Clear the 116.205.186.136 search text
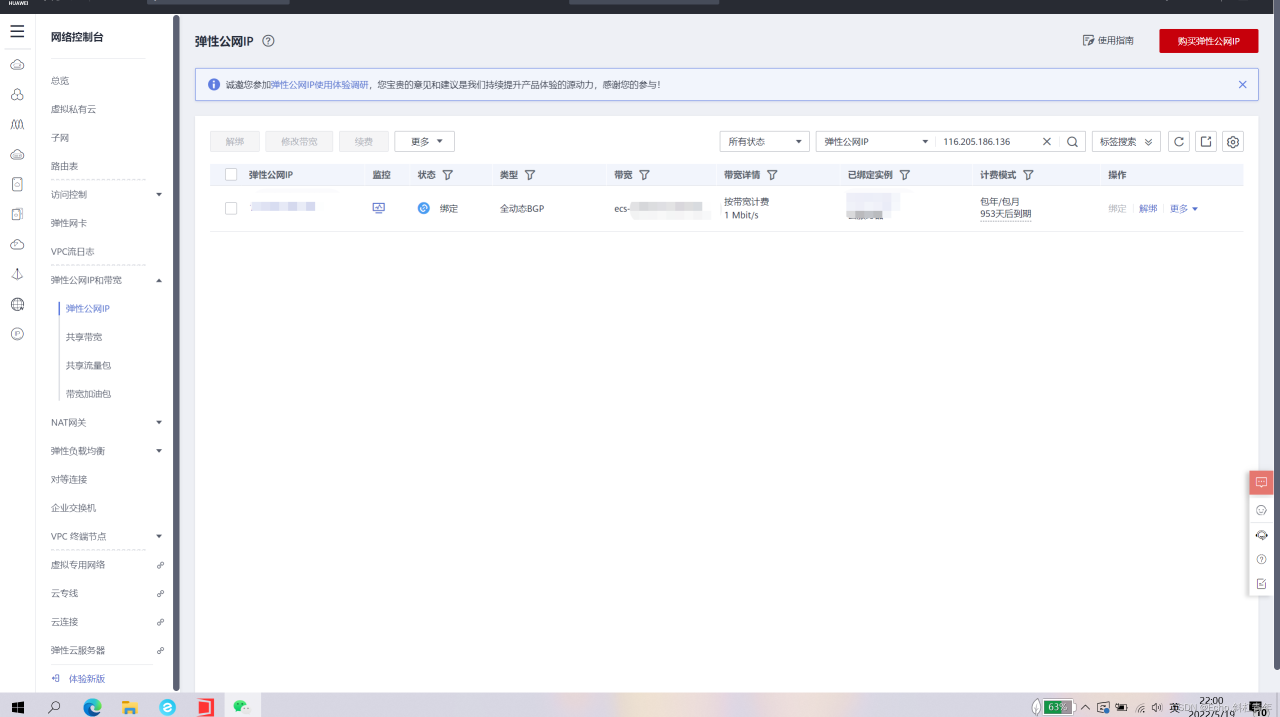The image size is (1280, 717). click(x=1047, y=142)
